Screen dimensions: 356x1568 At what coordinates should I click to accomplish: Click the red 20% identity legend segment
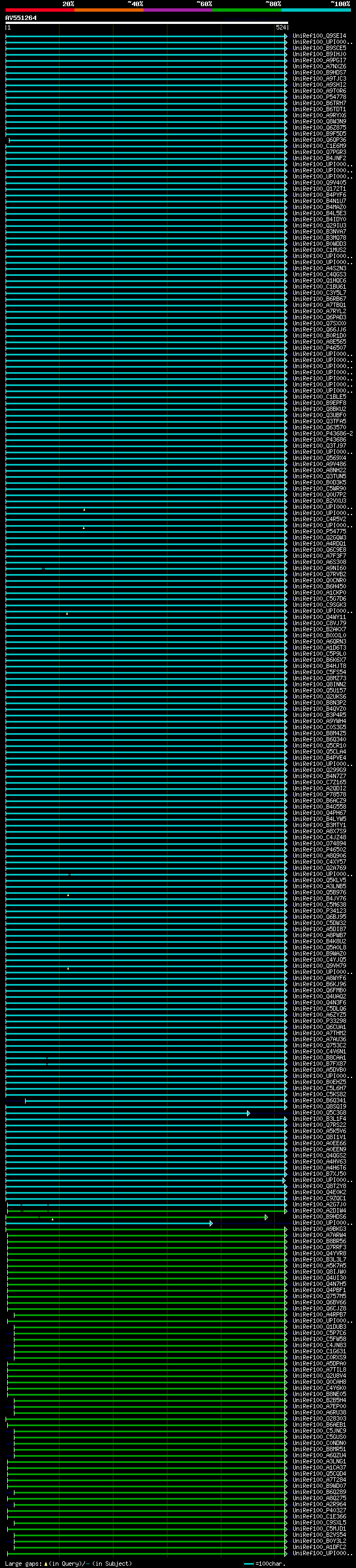(x=39, y=10)
